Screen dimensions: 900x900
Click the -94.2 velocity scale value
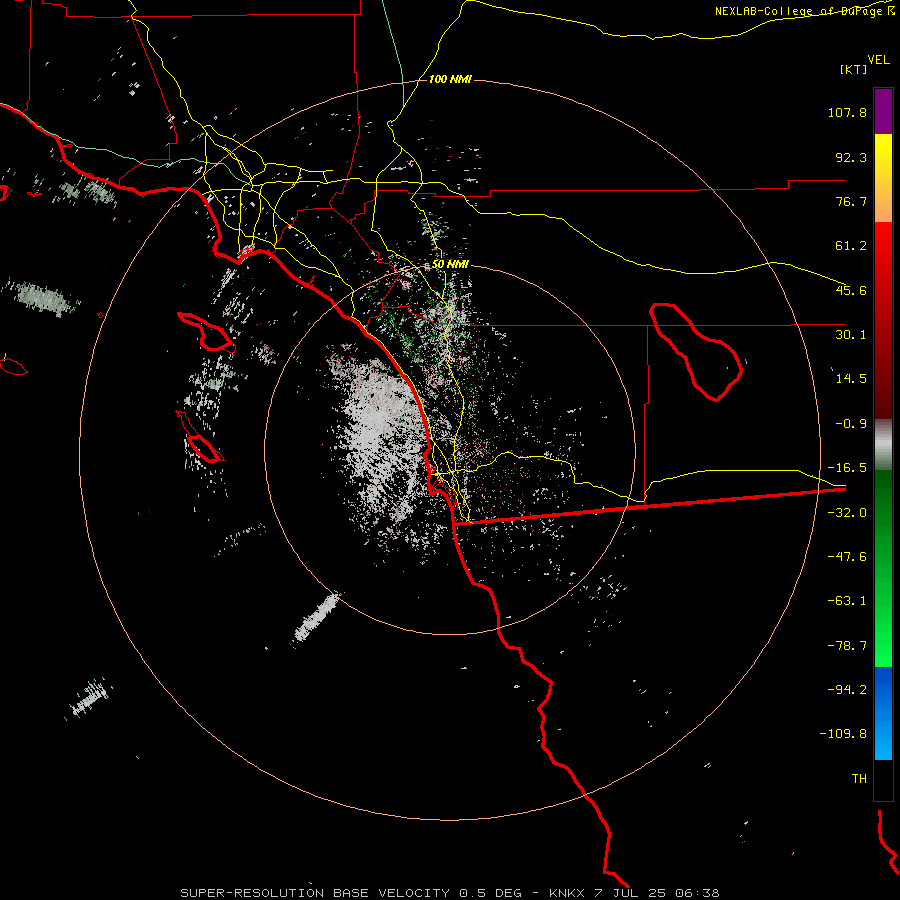point(847,689)
